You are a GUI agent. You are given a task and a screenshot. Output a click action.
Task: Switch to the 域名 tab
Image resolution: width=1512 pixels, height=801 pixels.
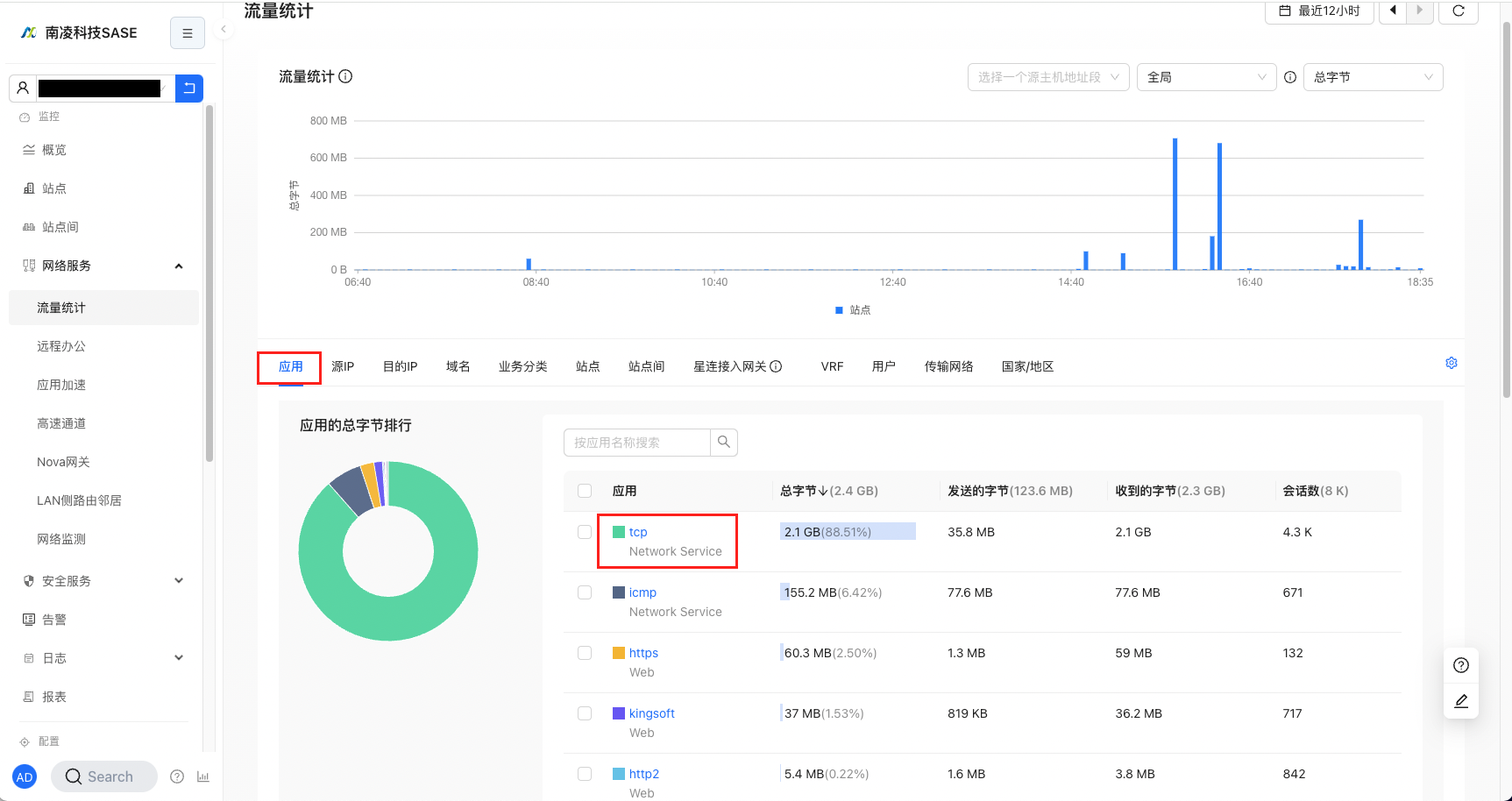click(458, 366)
